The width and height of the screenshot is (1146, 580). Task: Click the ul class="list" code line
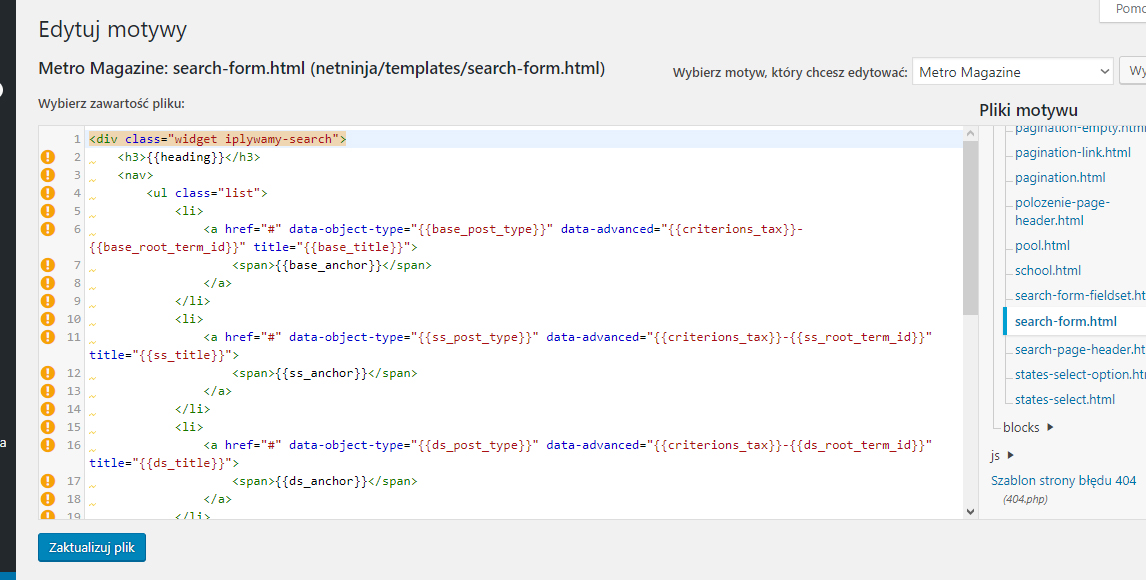[207, 193]
